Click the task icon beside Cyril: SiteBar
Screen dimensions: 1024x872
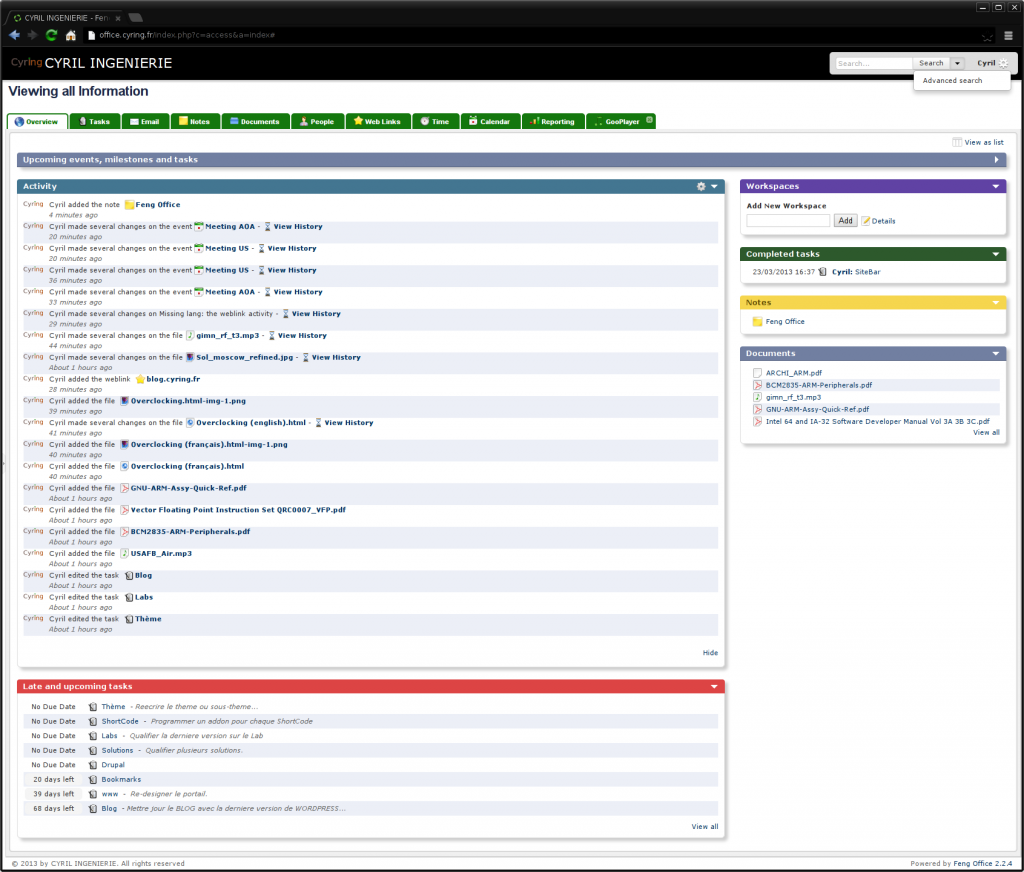coord(822,272)
